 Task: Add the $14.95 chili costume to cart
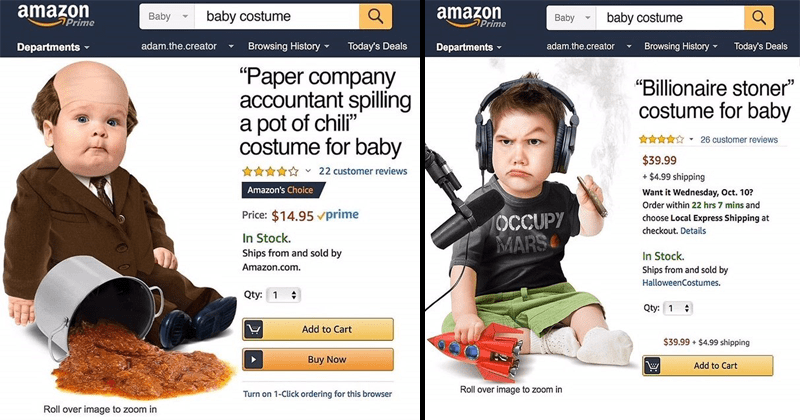point(318,329)
